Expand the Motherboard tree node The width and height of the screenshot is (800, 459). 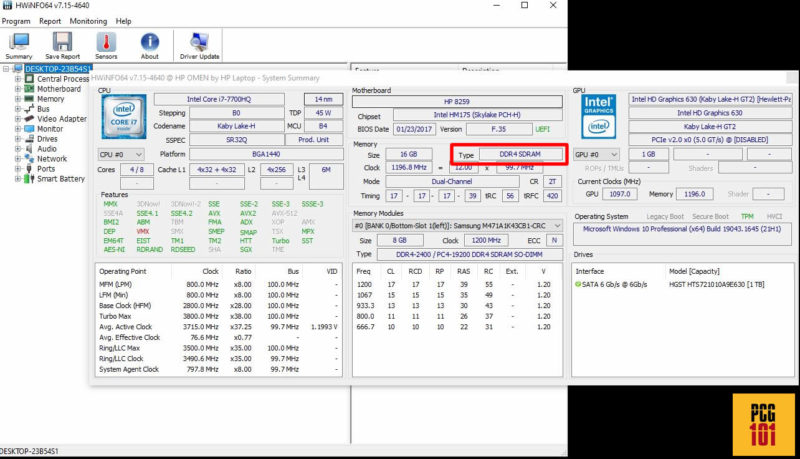coord(18,89)
